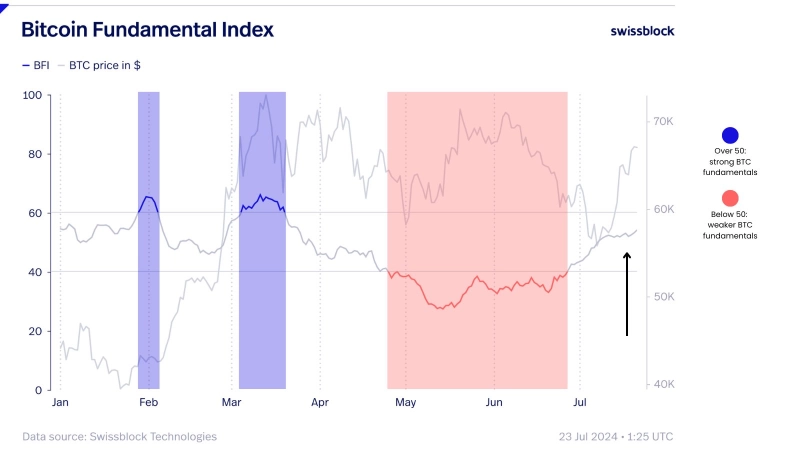Click the blue strong fundamentals circle
The height and width of the screenshot is (450, 800).
pyautogui.click(x=730, y=137)
